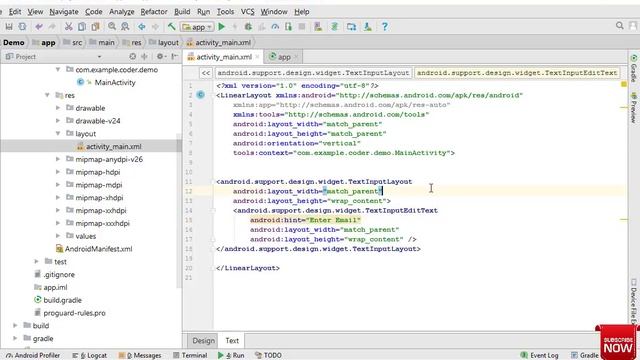Viewport: 640px width, 360px height.
Task: Select AndroidManifest.xml in the project tree
Action: 98,249
